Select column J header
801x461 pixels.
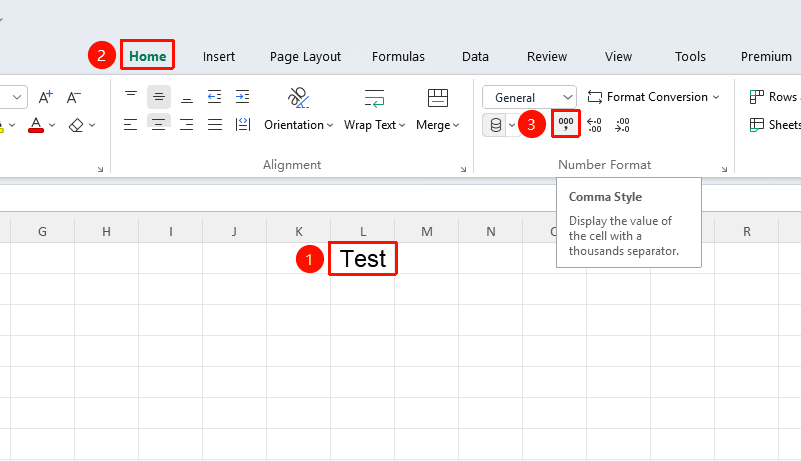[234, 232]
